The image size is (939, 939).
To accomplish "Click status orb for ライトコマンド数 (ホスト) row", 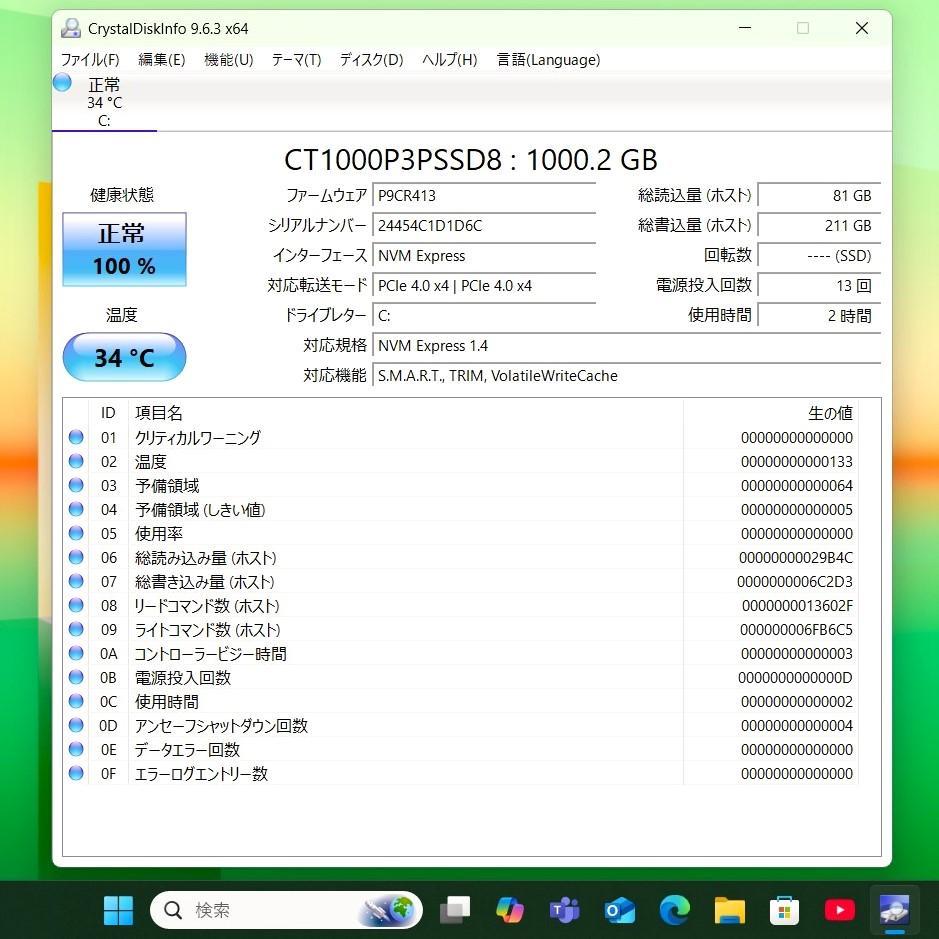I will coord(76,629).
